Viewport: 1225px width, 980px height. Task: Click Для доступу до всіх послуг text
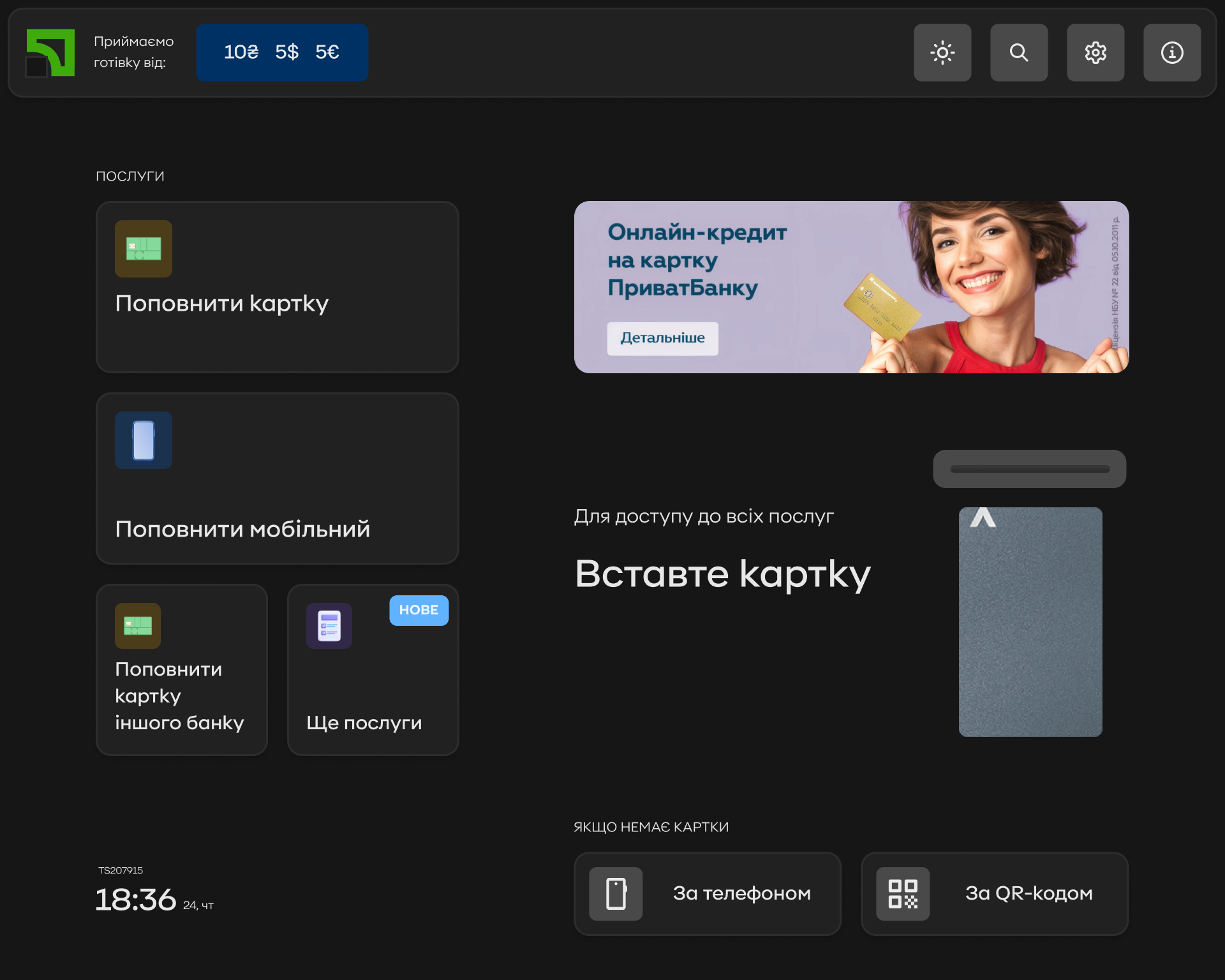704,516
